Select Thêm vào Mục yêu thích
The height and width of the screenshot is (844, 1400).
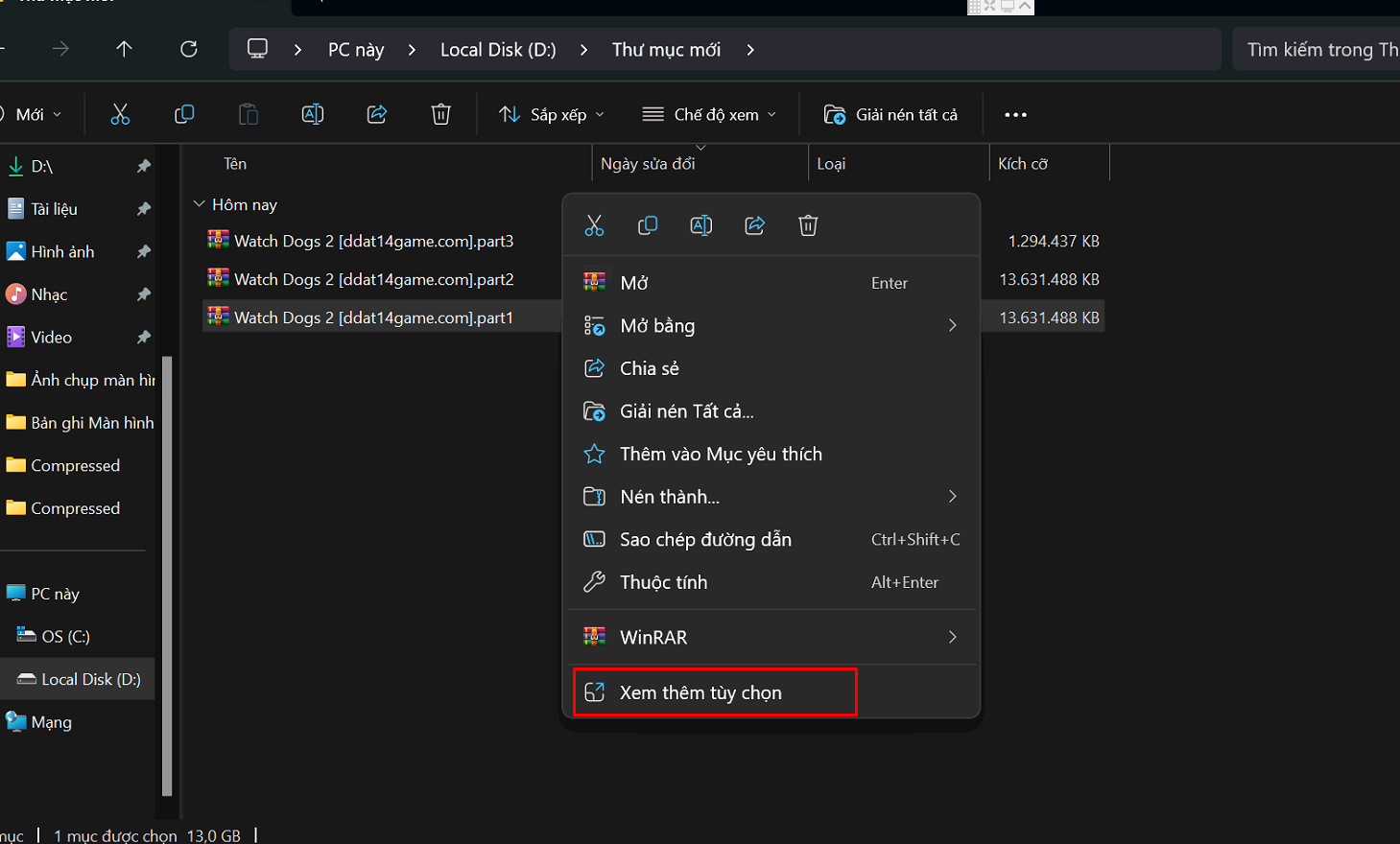(772, 454)
